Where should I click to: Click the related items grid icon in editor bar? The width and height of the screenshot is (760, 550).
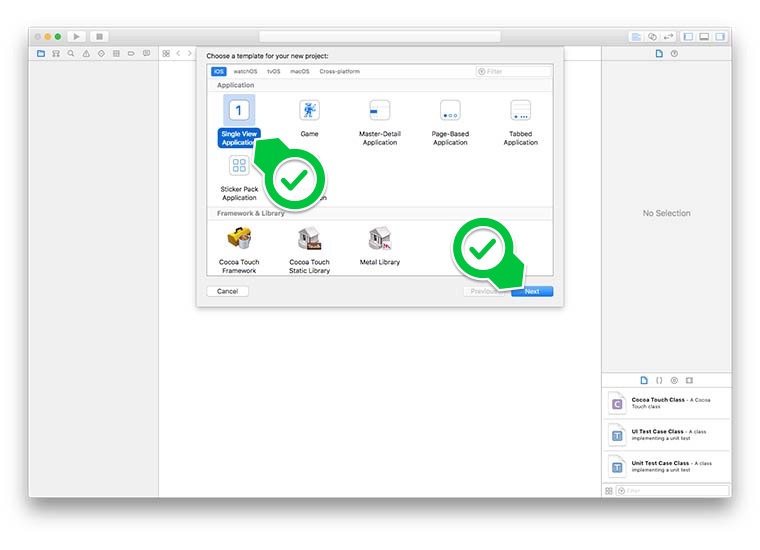pos(166,53)
